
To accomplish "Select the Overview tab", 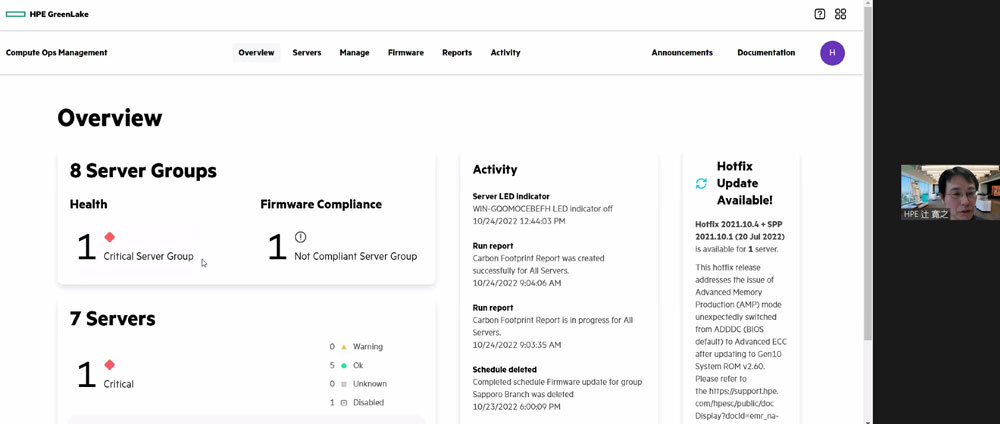I will tap(256, 53).
